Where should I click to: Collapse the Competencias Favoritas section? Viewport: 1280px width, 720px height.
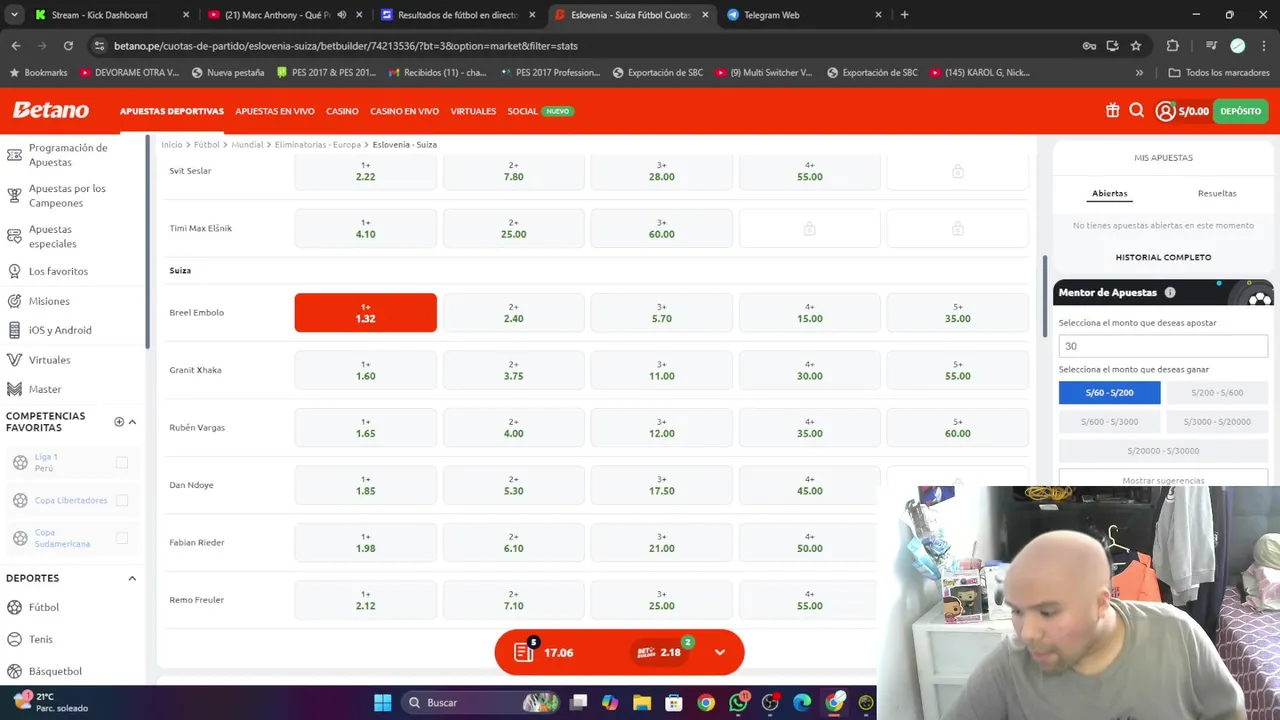point(132,422)
